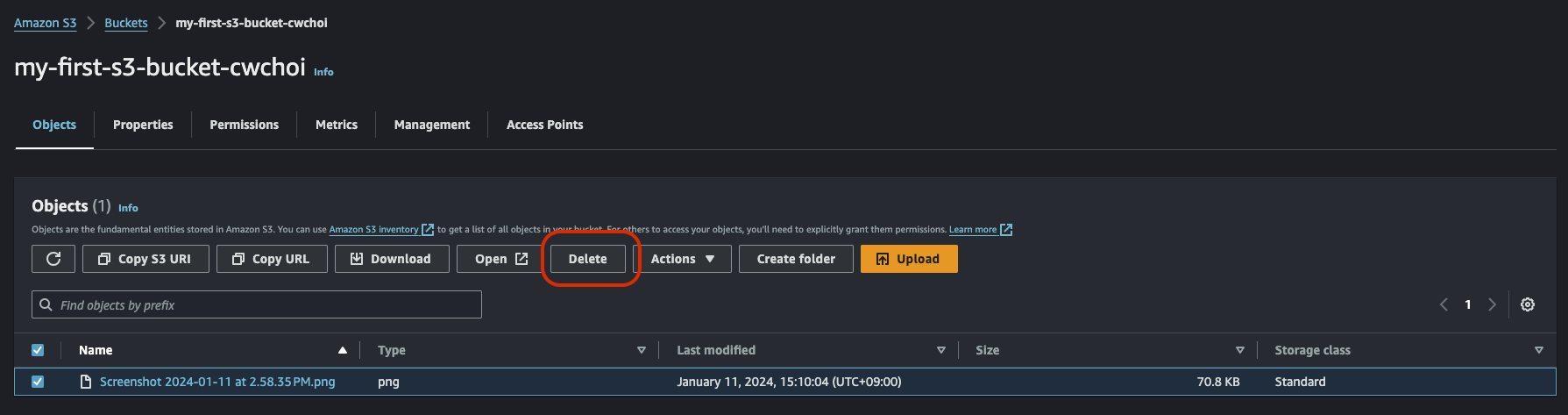Click file icon beside the Screenshot object

click(x=86, y=382)
